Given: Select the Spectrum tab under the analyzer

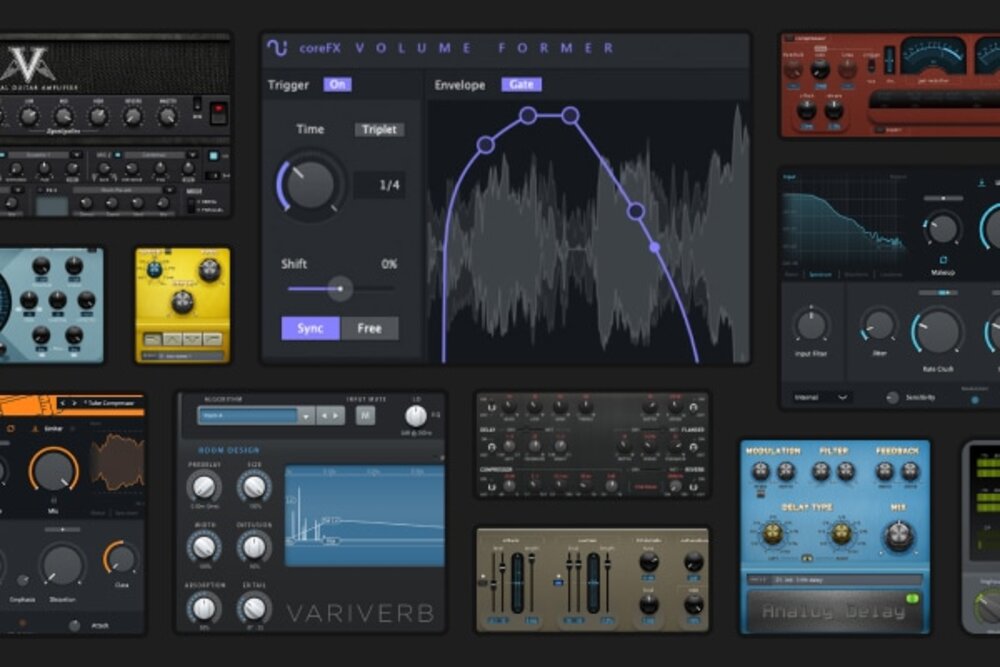Looking at the screenshot, I should 821,274.
